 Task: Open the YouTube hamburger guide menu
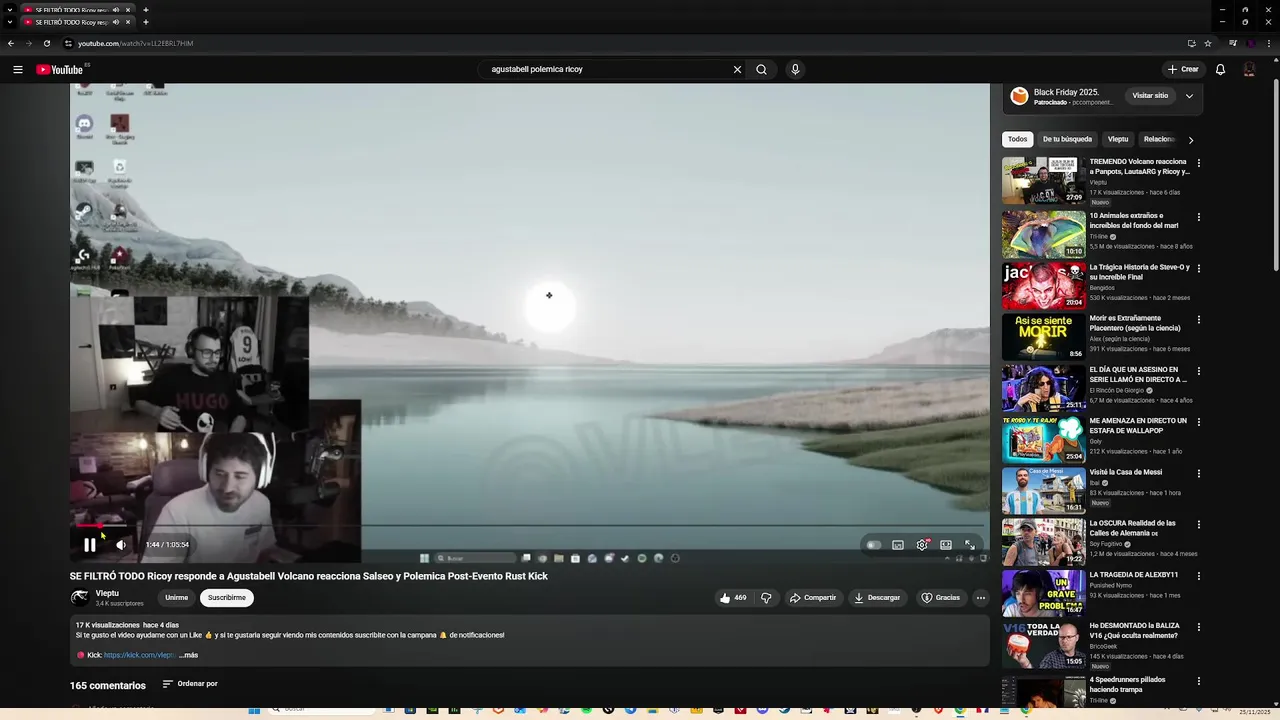click(x=18, y=69)
